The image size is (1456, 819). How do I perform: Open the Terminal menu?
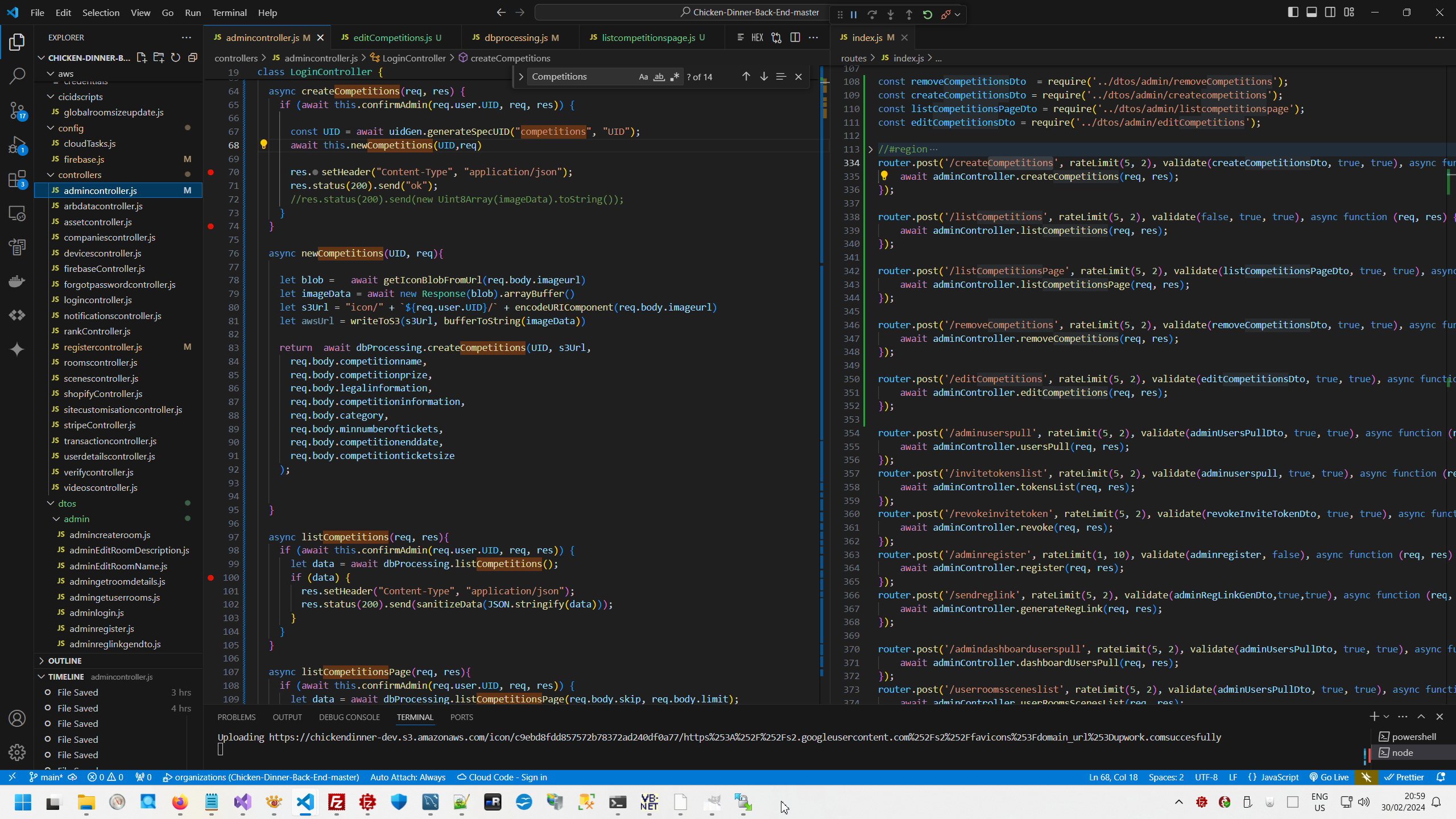(229, 13)
